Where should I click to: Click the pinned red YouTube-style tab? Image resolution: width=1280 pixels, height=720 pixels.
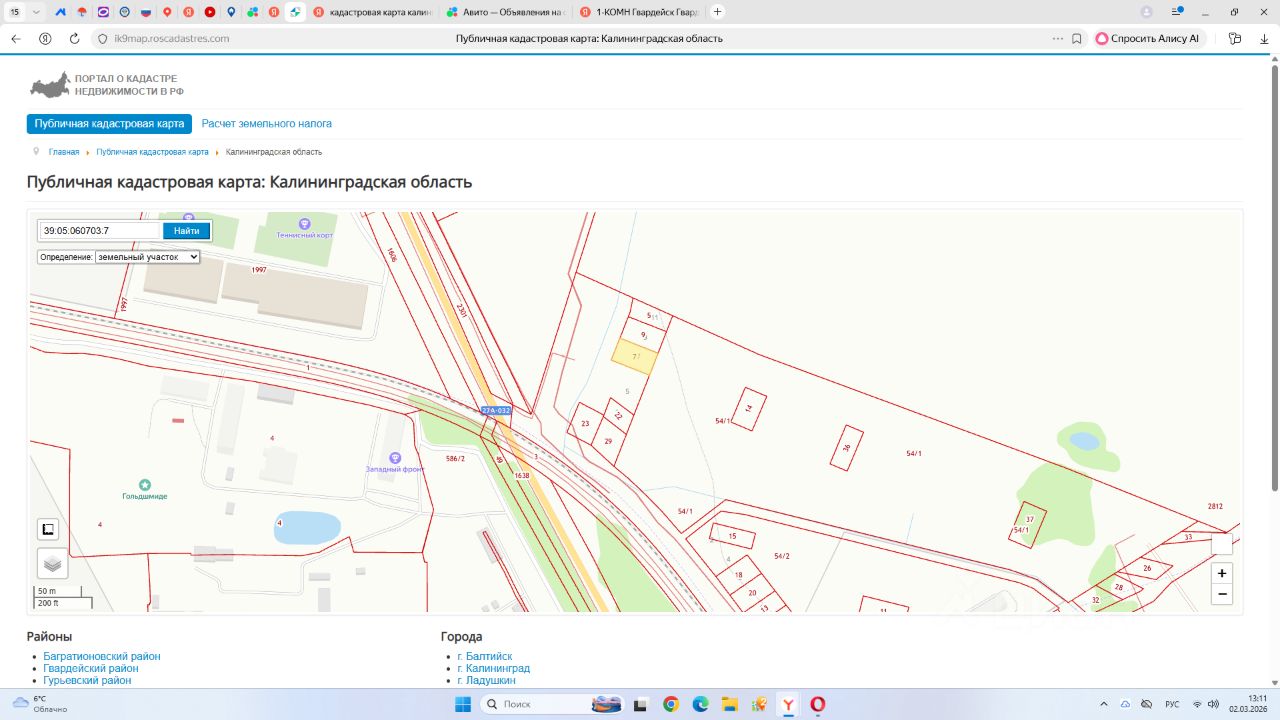210,12
